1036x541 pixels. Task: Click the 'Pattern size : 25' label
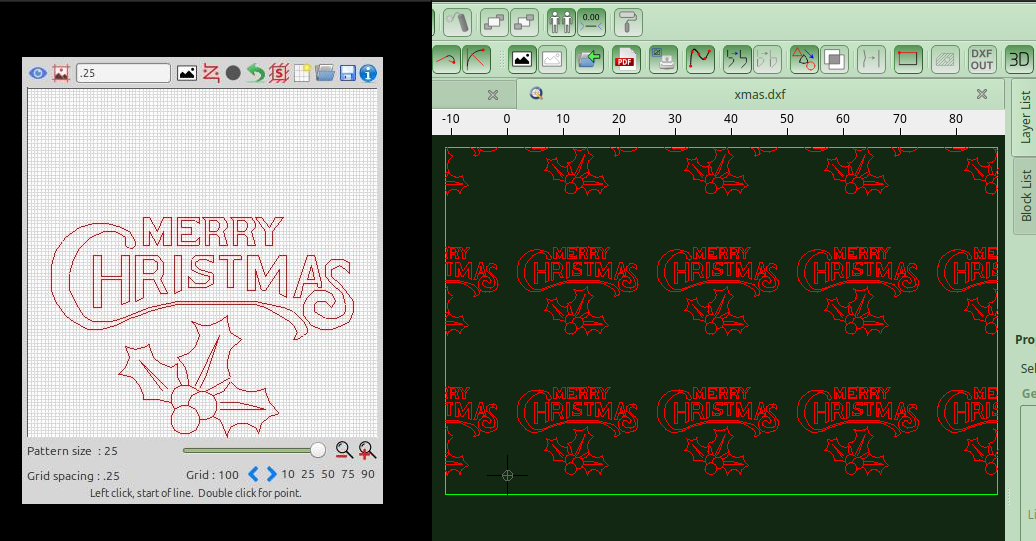72,451
